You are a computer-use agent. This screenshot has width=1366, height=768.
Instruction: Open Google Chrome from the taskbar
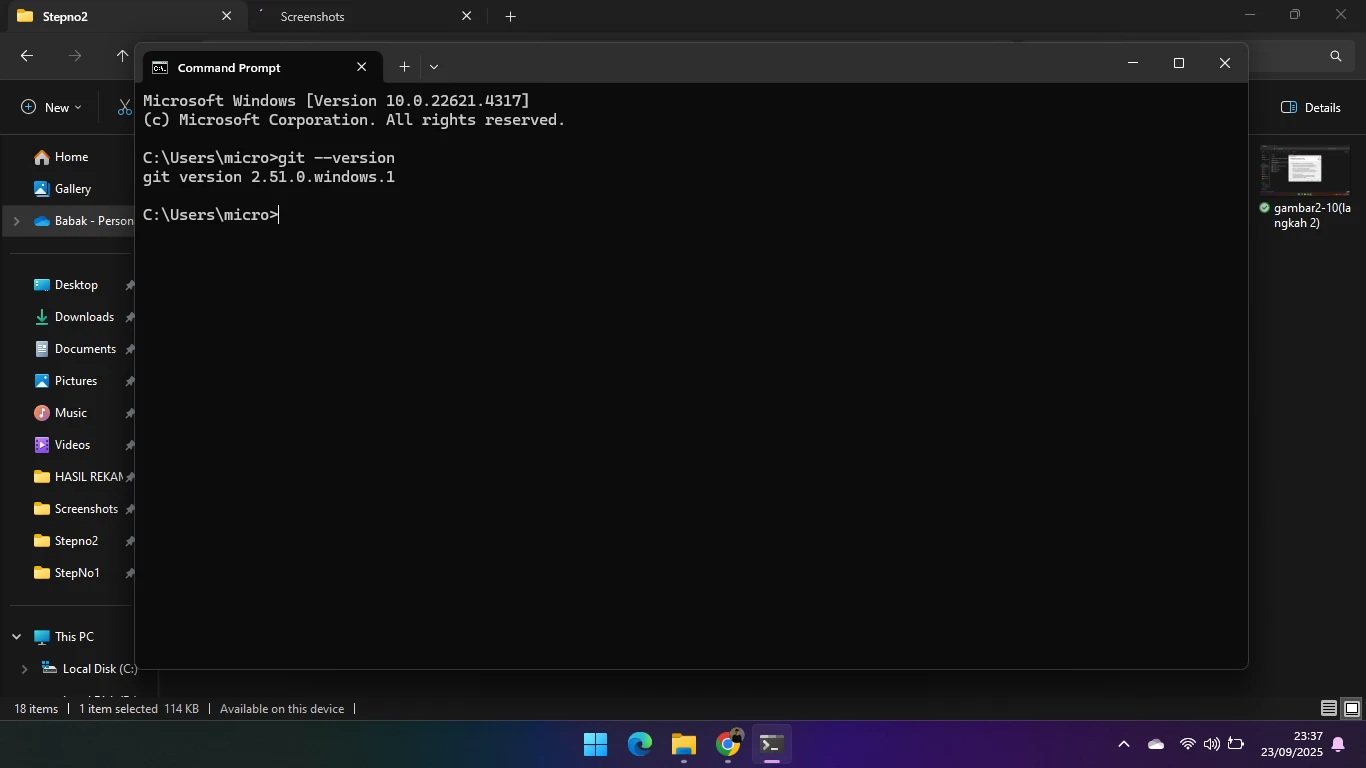[x=728, y=744]
